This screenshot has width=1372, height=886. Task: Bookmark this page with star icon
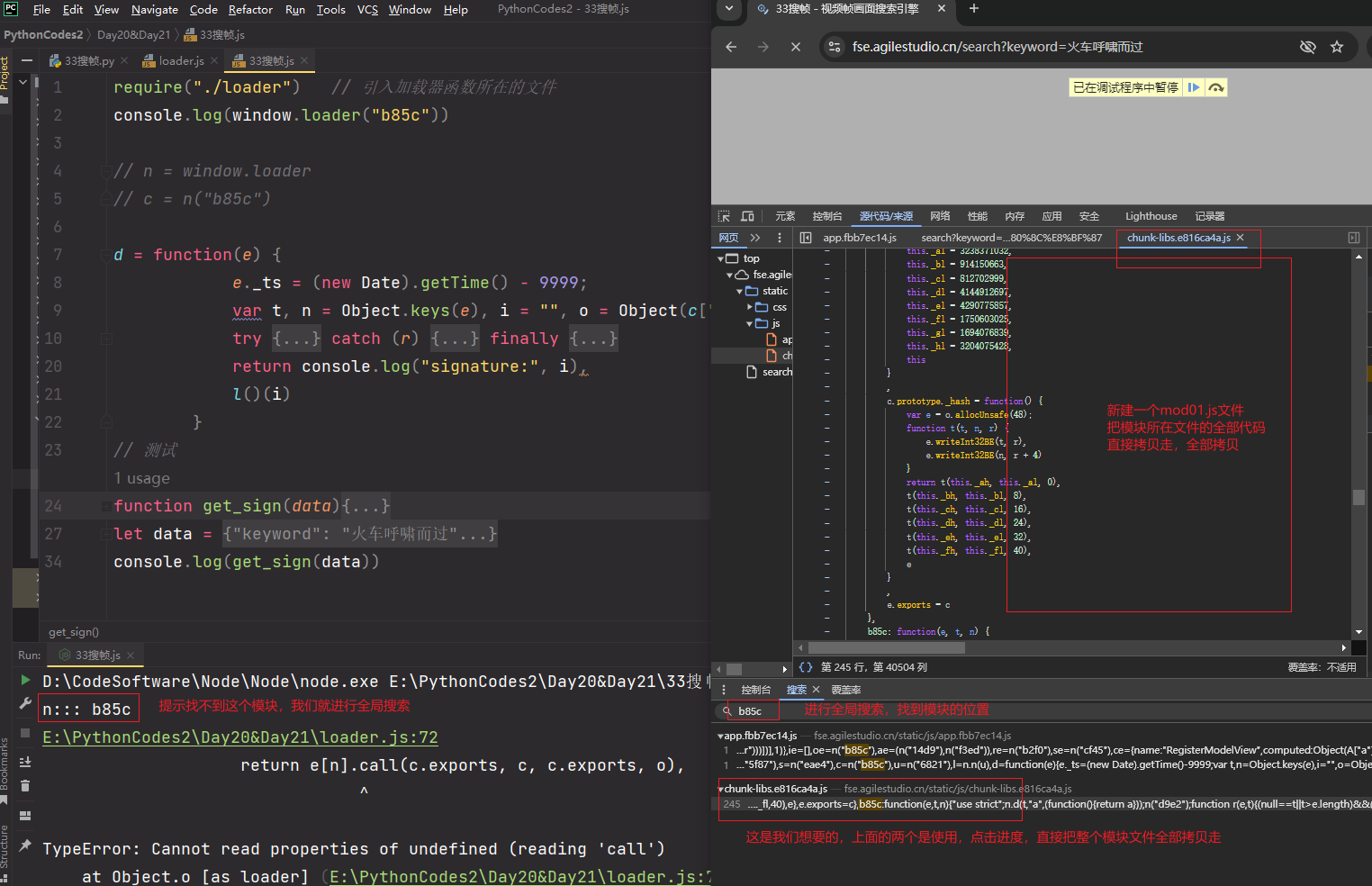pyautogui.click(x=1337, y=47)
